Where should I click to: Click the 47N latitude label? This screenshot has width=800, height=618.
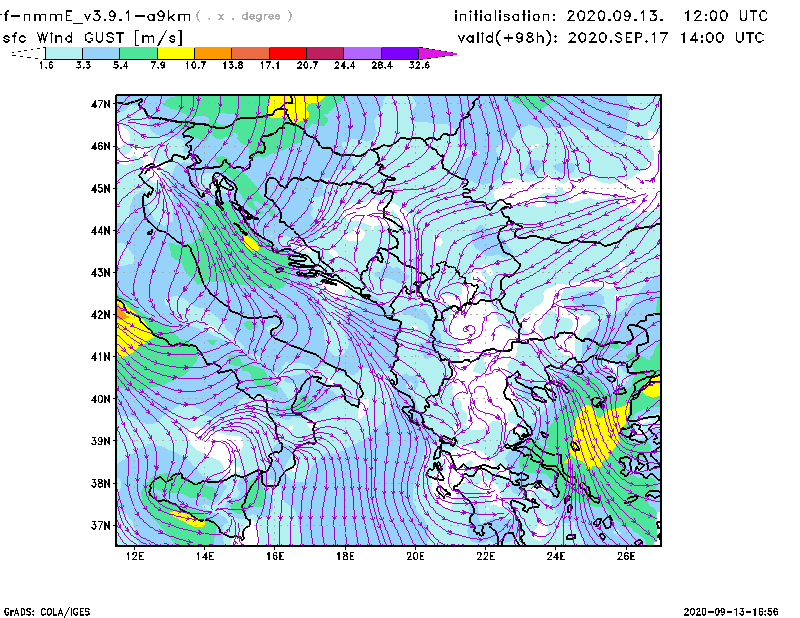pos(101,104)
